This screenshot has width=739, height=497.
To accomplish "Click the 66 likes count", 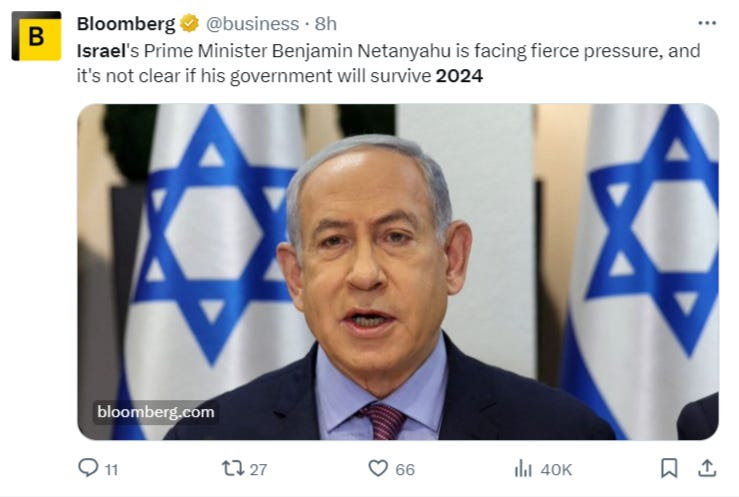I will point(405,470).
